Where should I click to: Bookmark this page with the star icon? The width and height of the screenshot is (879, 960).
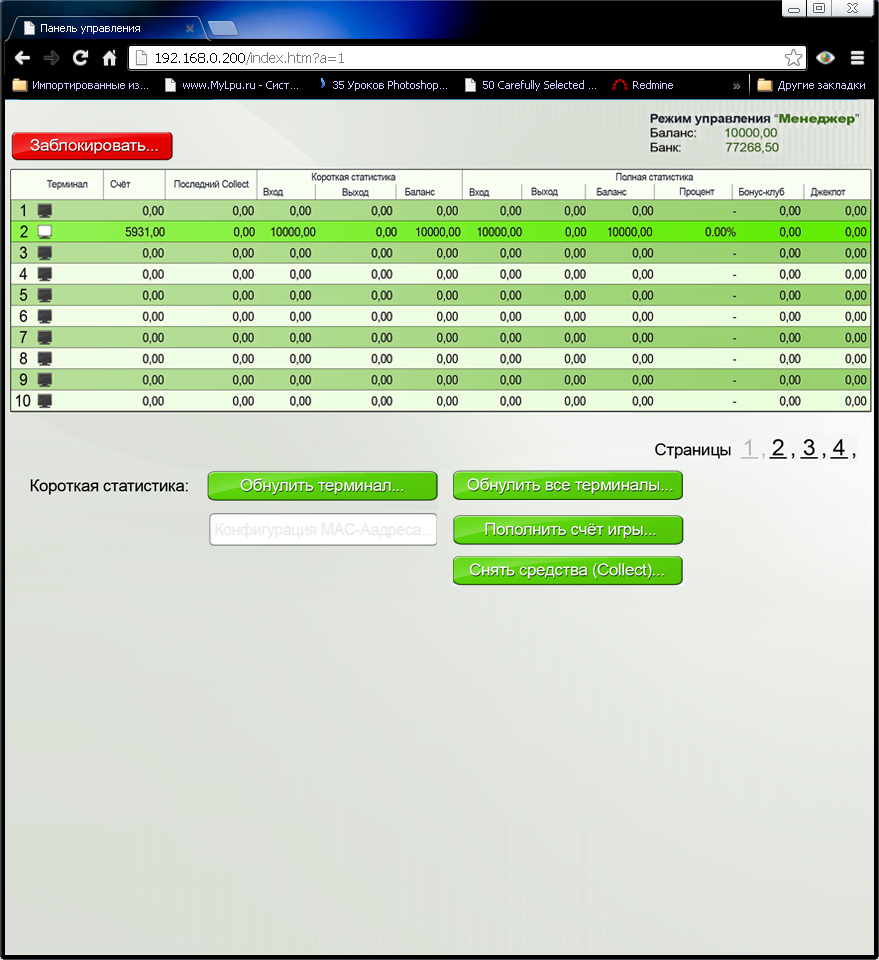coord(793,58)
